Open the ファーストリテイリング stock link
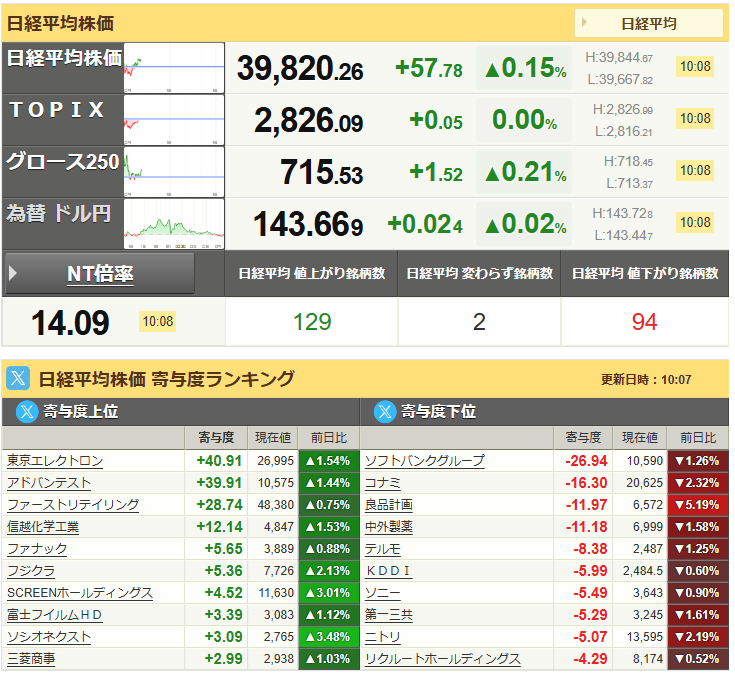Viewport: 735px width, 678px height. [73, 505]
